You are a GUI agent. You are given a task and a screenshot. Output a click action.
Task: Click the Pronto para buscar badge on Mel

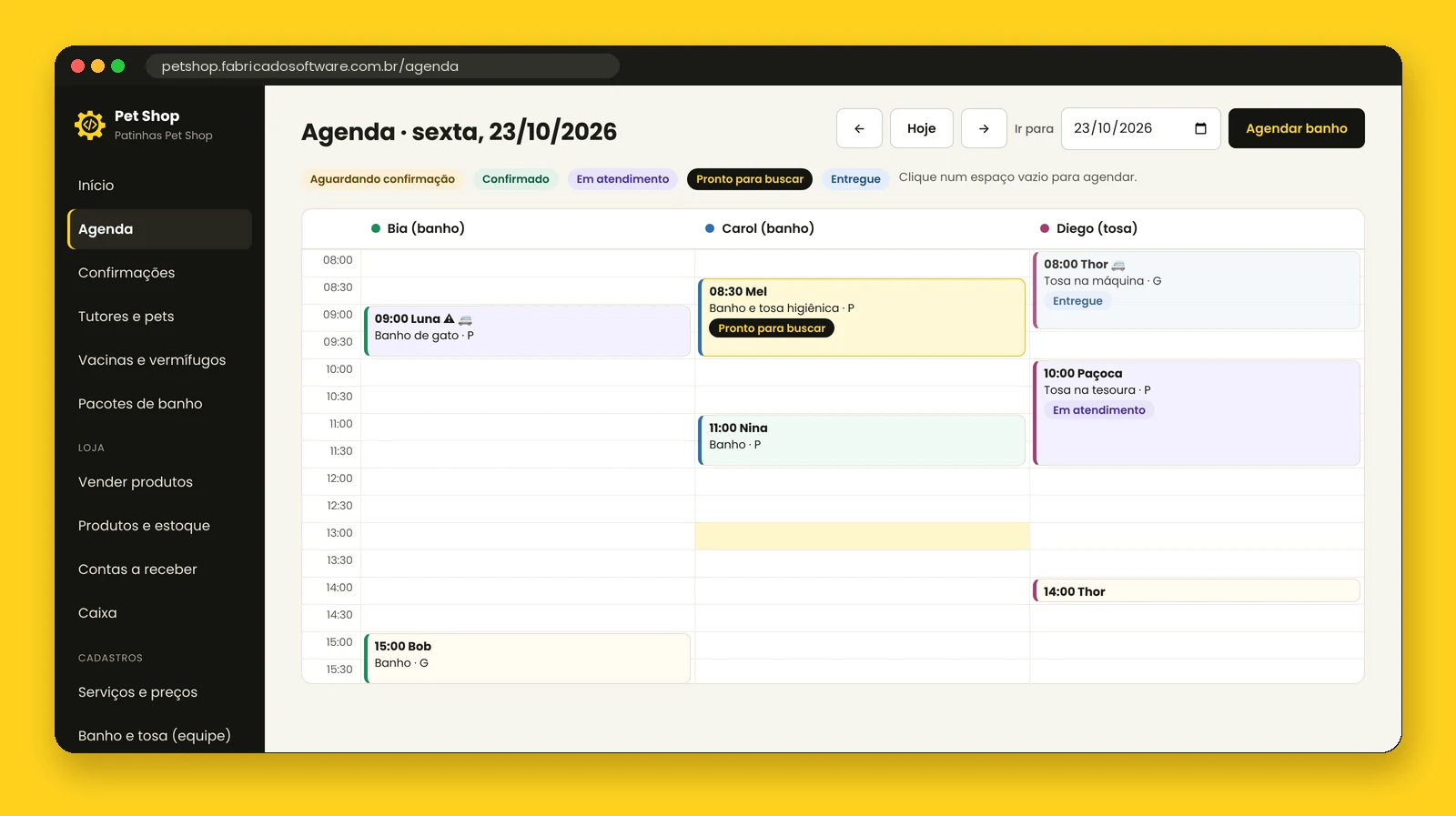tap(772, 328)
